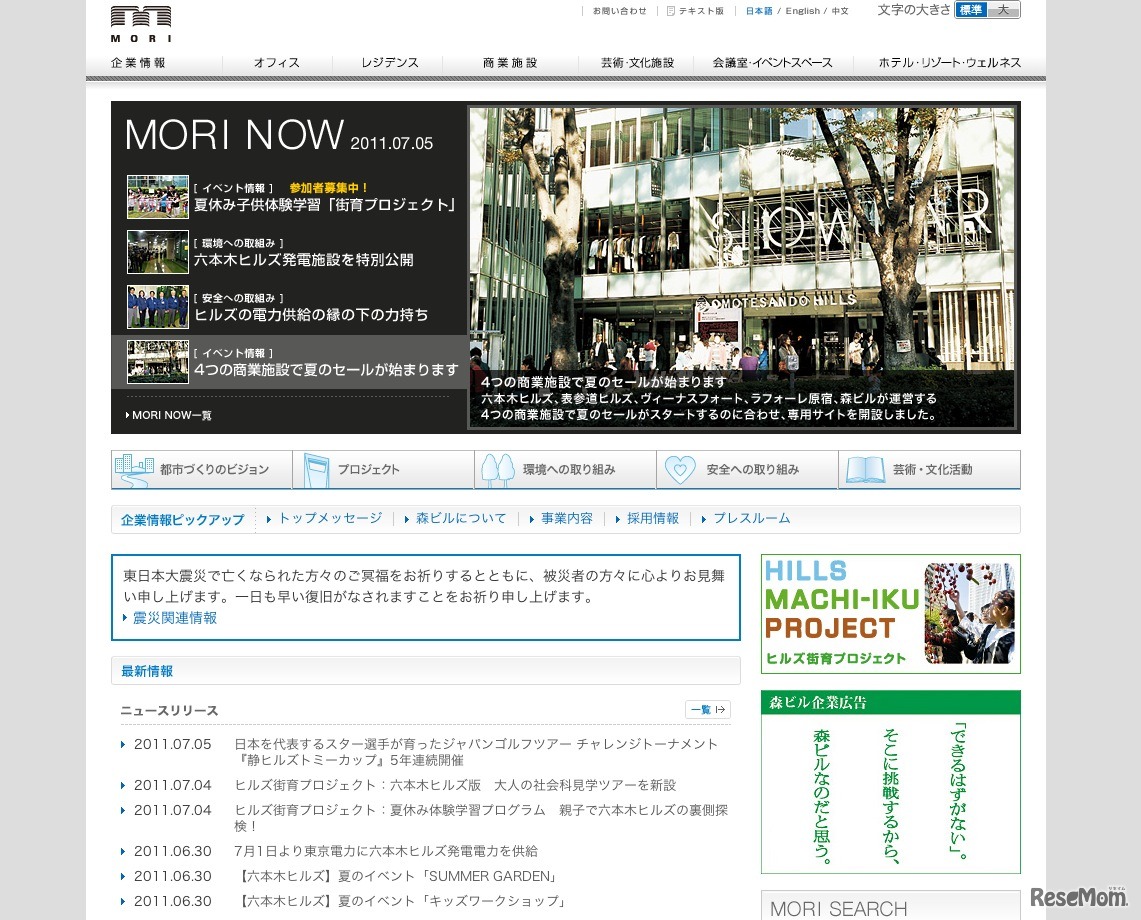Viewport: 1141px width, 920px height.
Task: Click the project document icon
Action: (x=315, y=470)
